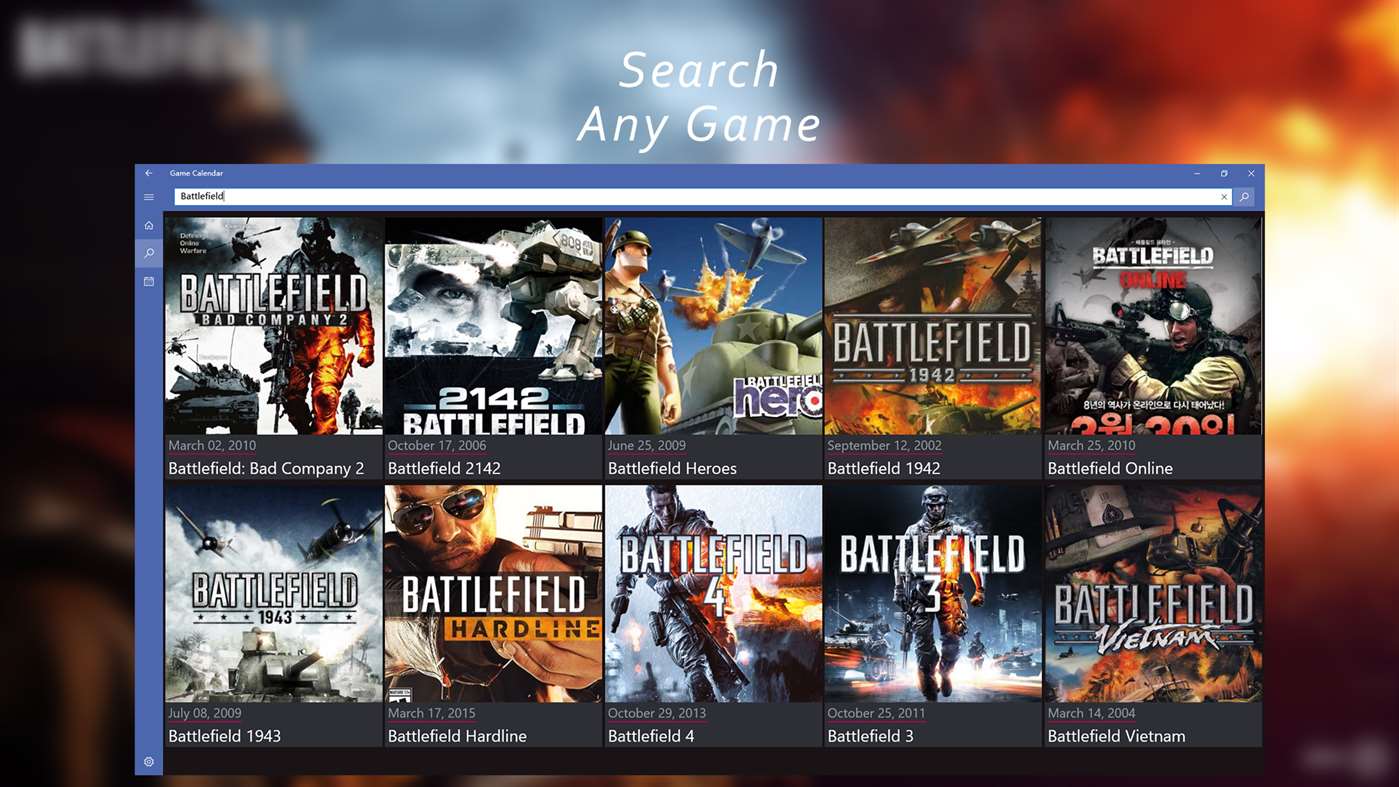Submit search with magnifier button
The image size is (1399, 787).
(x=1244, y=197)
